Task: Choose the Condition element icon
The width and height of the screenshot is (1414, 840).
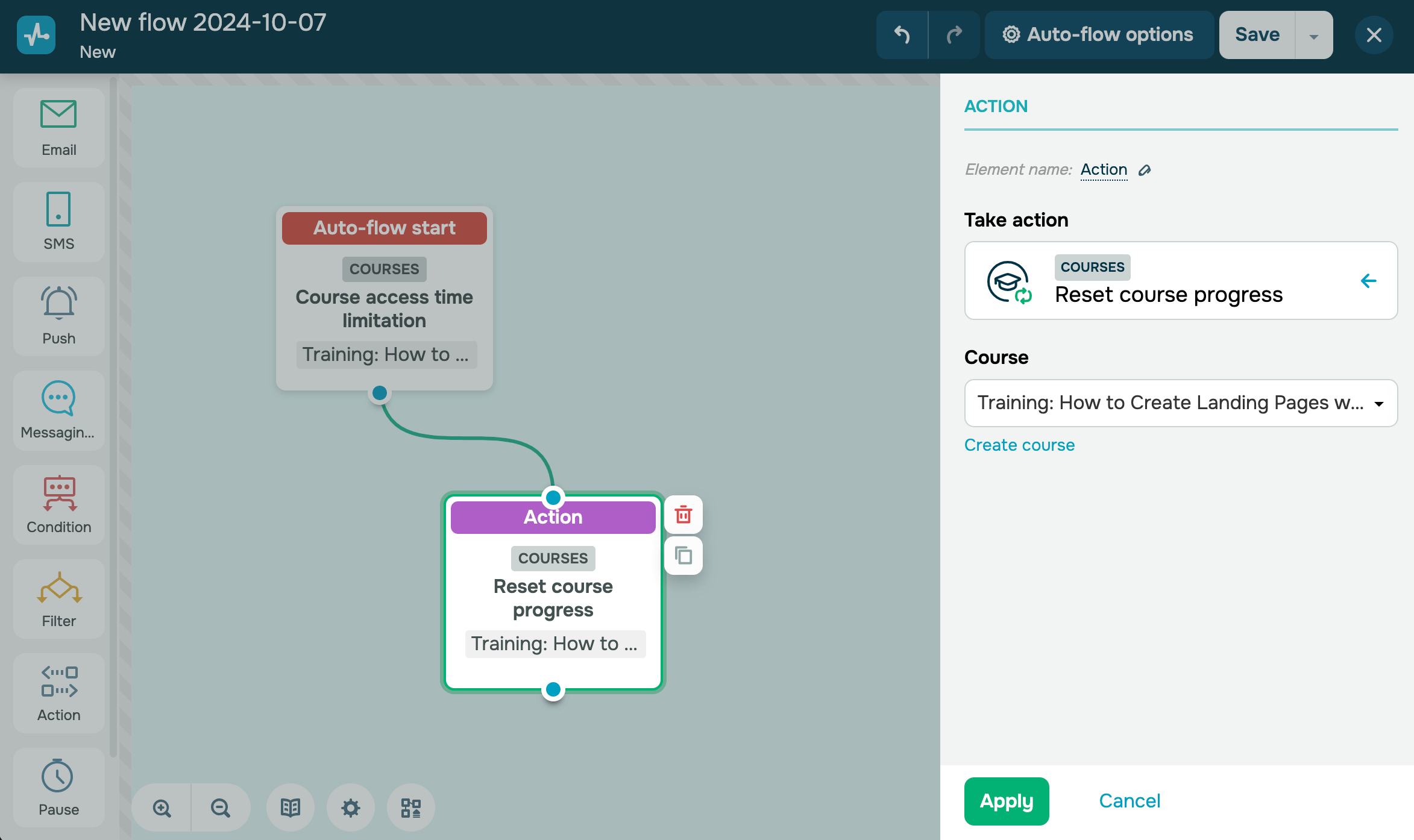Action: pyautogui.click(x=58, y=494)
